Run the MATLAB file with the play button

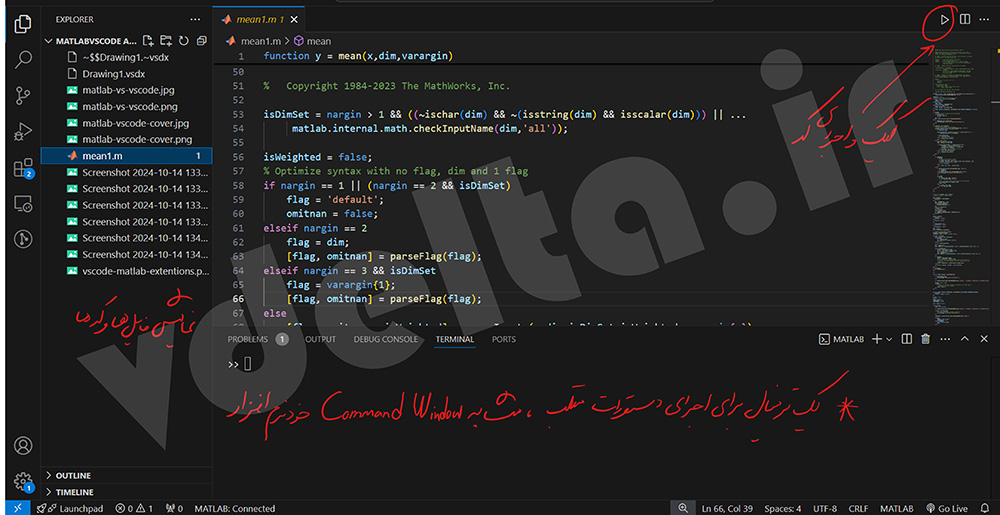pos(945,20)
